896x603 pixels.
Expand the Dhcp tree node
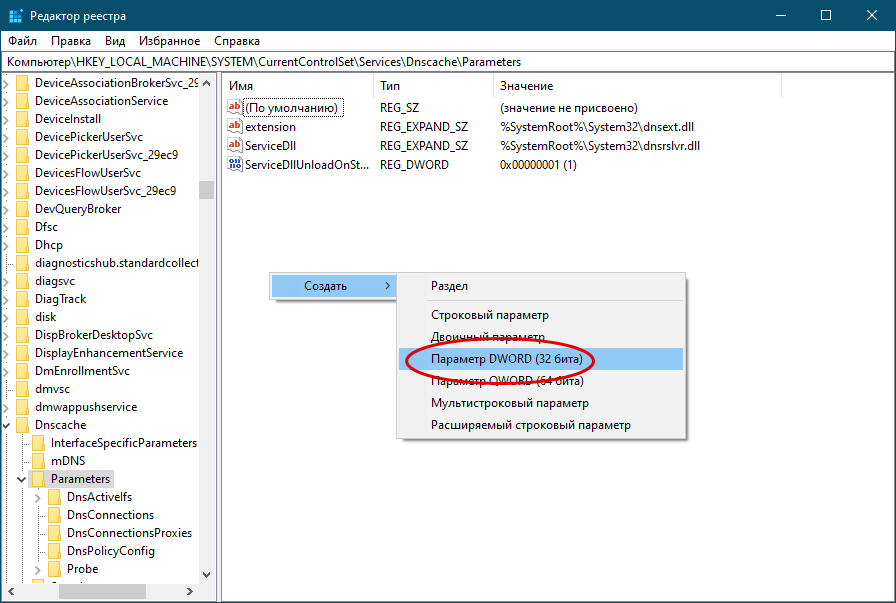click(x=6, y=245)
